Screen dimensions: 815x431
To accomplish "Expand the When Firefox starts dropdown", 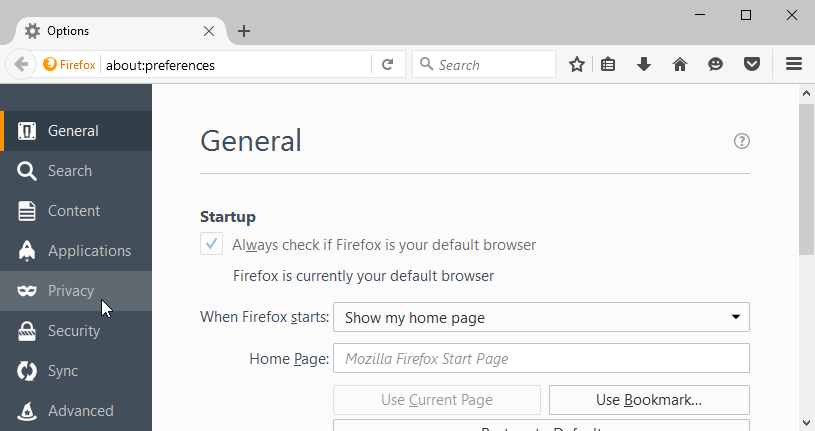I will 541,317.
